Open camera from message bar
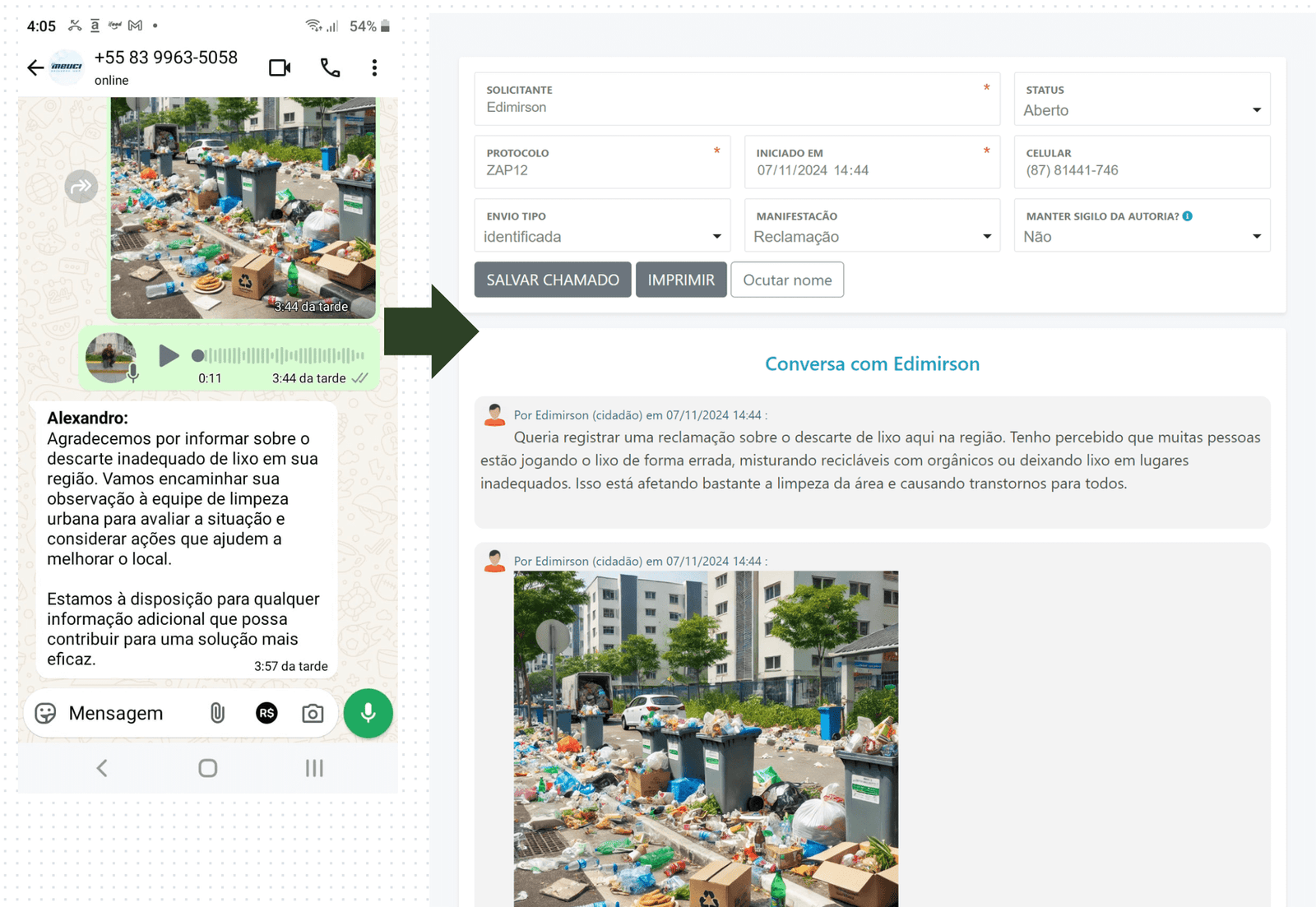The width and height of the screenshot is (1316, 907). pos(313,713)
